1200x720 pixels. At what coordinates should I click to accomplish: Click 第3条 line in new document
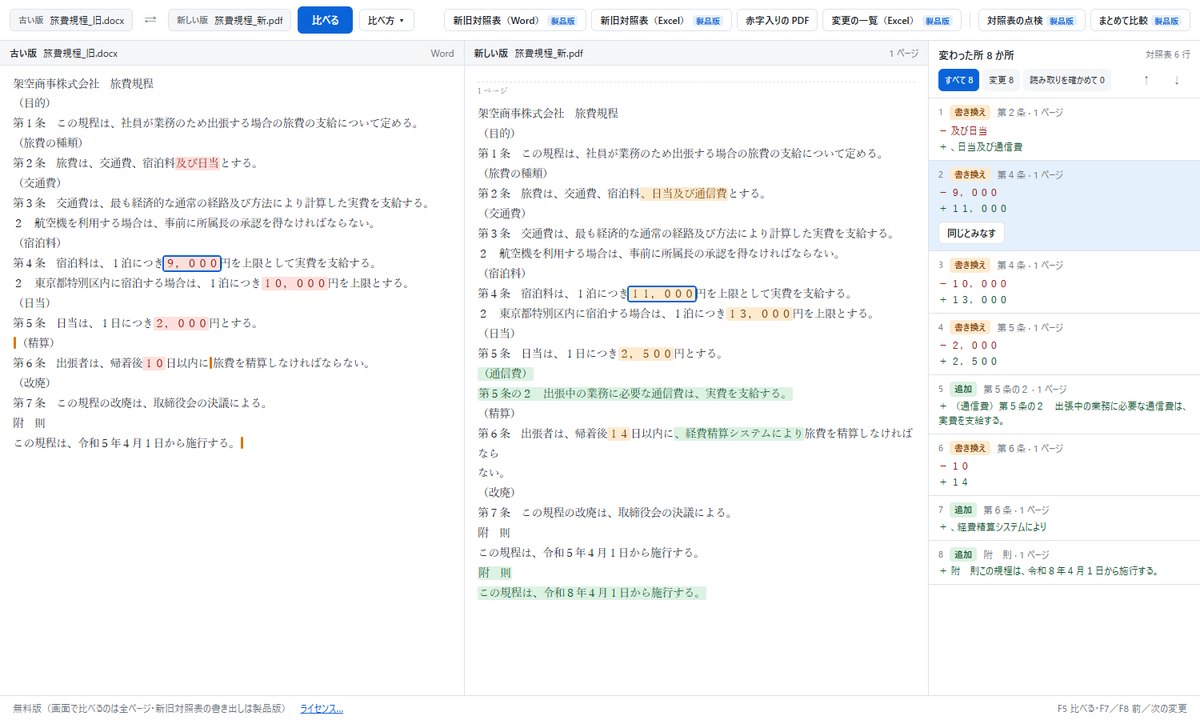(685, 233)
